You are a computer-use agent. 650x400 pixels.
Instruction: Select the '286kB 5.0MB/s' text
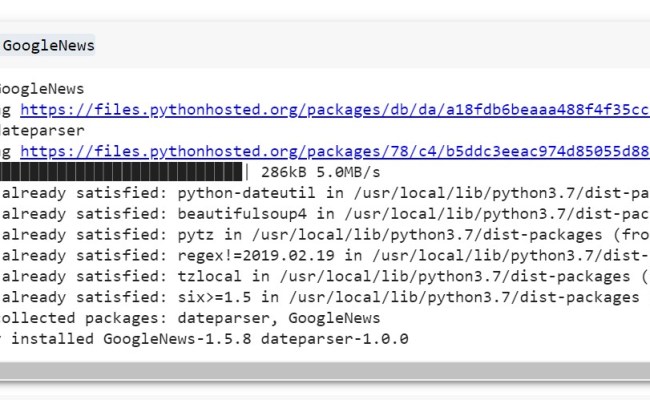pos(320,172)
